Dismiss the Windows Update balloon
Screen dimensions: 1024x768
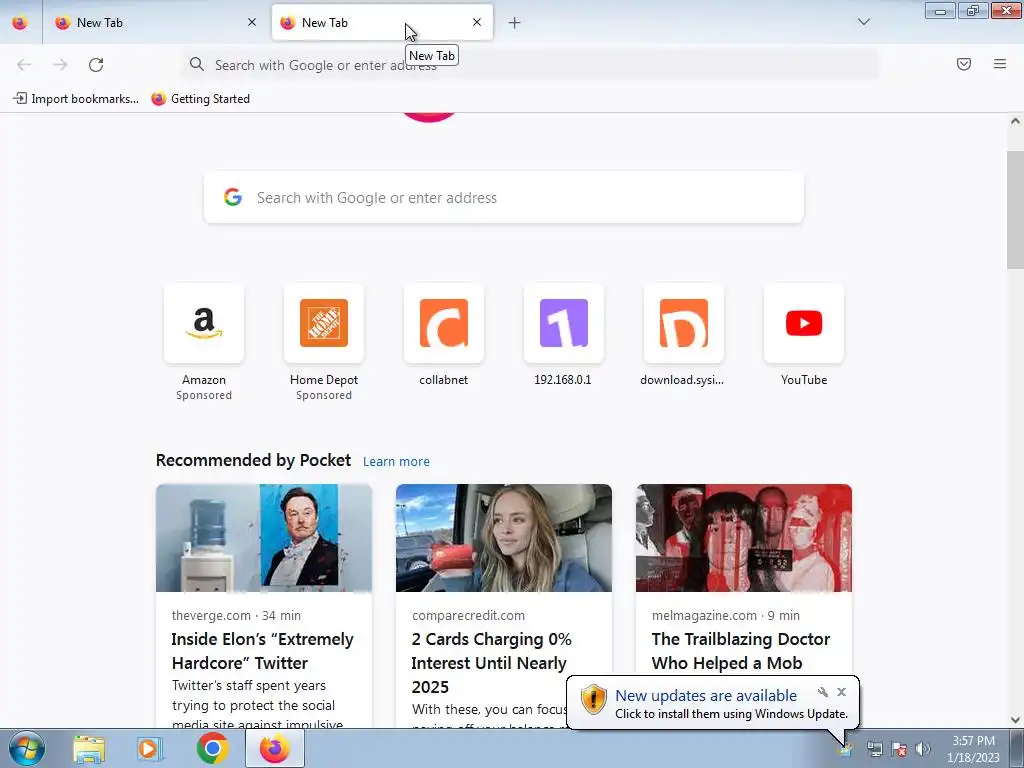tap(841, 692)
